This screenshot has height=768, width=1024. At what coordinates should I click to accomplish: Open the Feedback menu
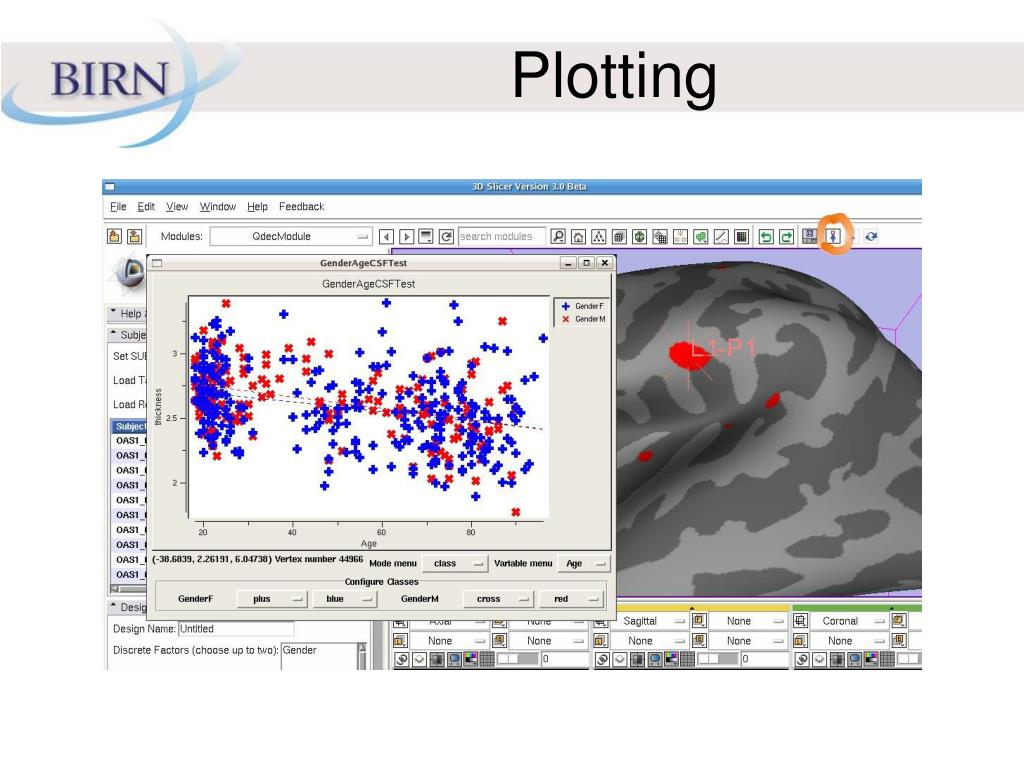point(301,206)
